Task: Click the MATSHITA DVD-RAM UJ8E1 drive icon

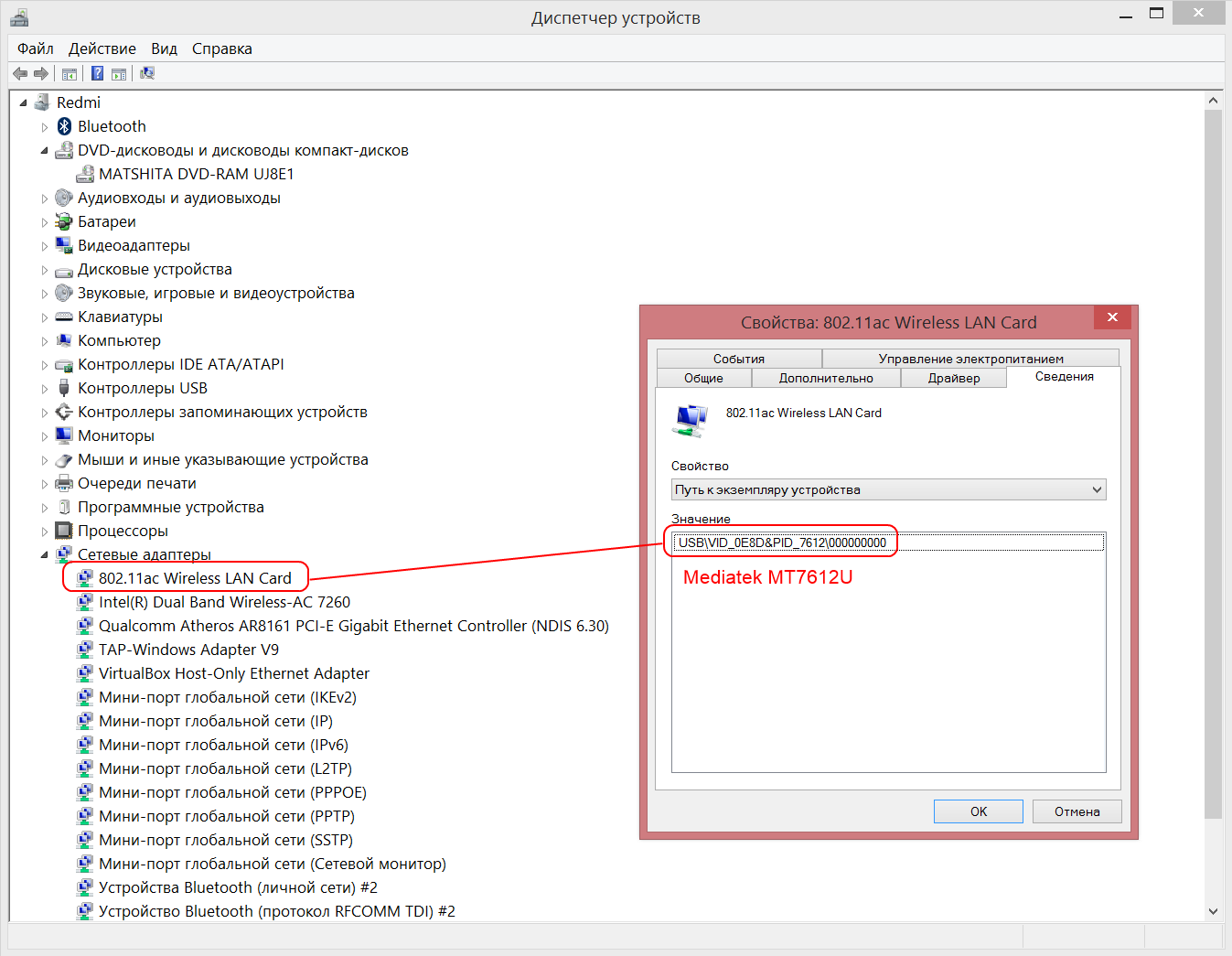Action: [x=85, y=174]
